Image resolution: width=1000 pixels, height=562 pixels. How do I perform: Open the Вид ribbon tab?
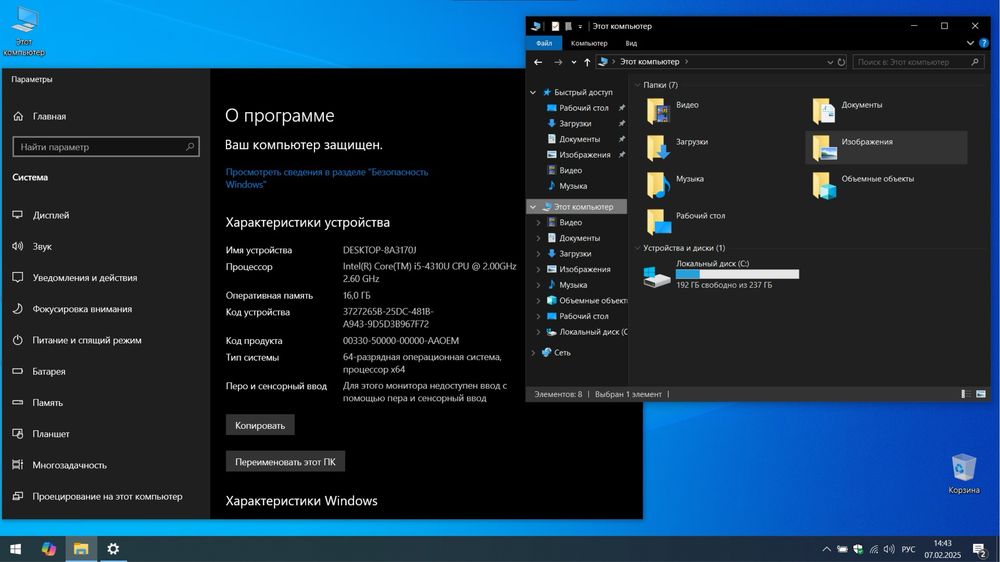631,43
